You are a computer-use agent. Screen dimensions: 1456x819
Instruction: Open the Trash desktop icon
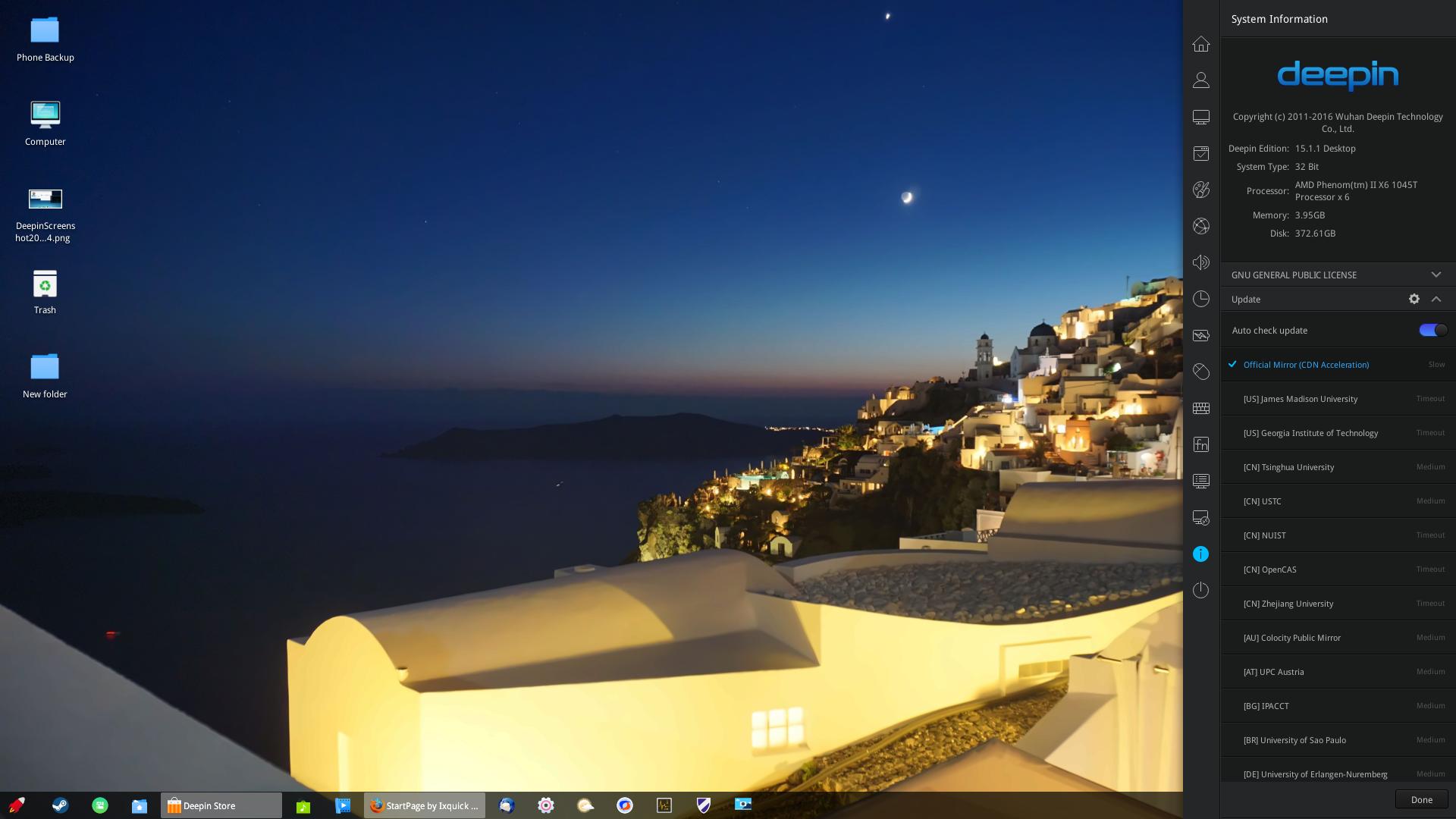(x=45, y=292)
